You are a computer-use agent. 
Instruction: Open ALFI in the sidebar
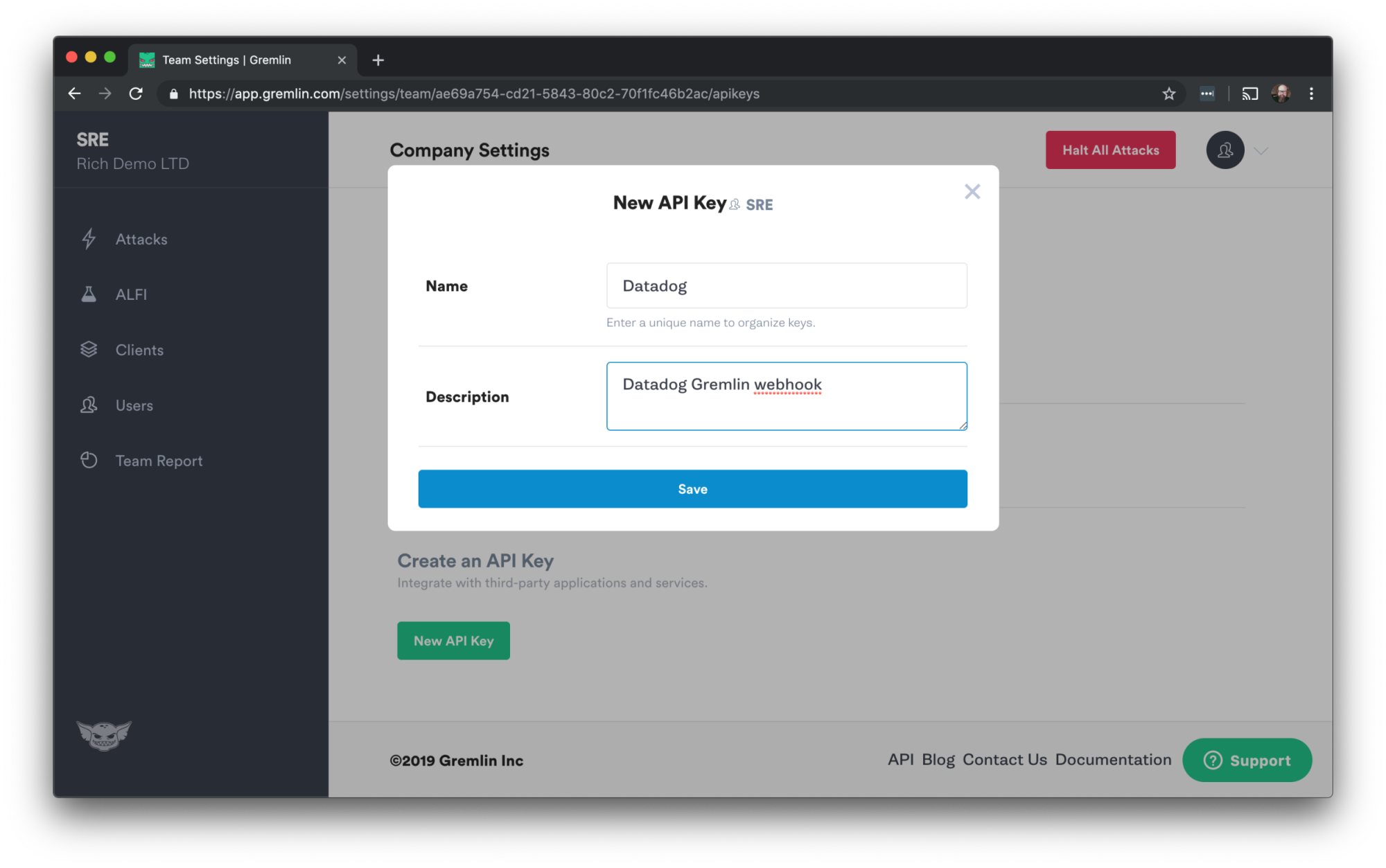point(131,294)
